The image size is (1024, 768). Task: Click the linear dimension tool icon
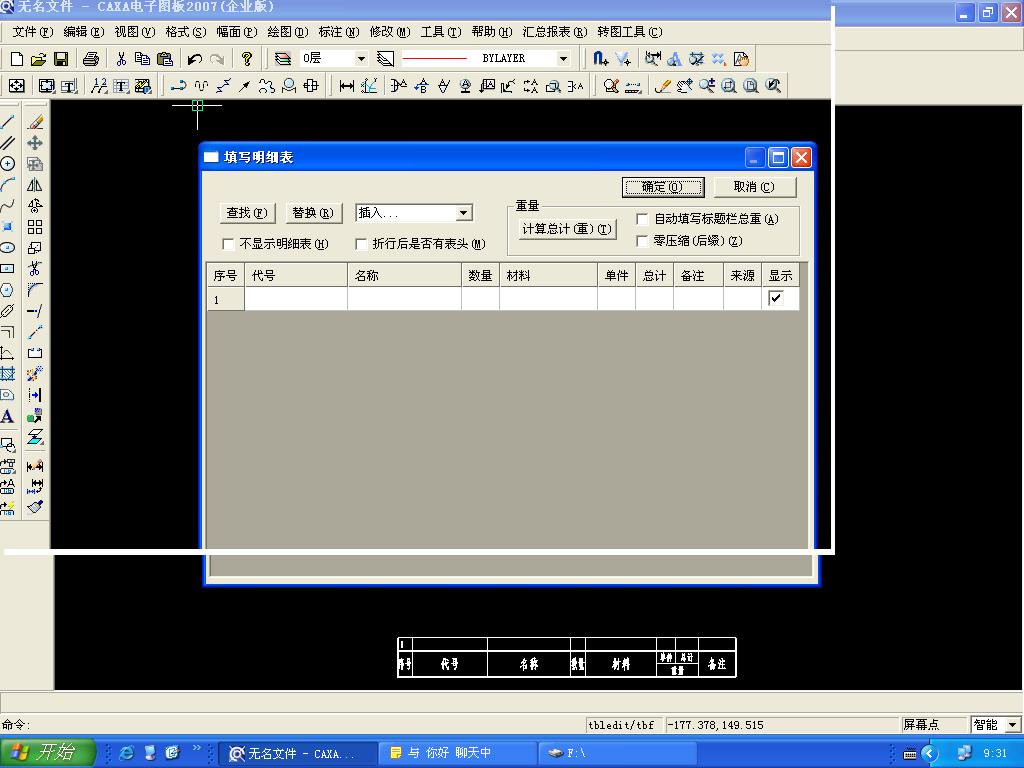click(x=347, y=86)
